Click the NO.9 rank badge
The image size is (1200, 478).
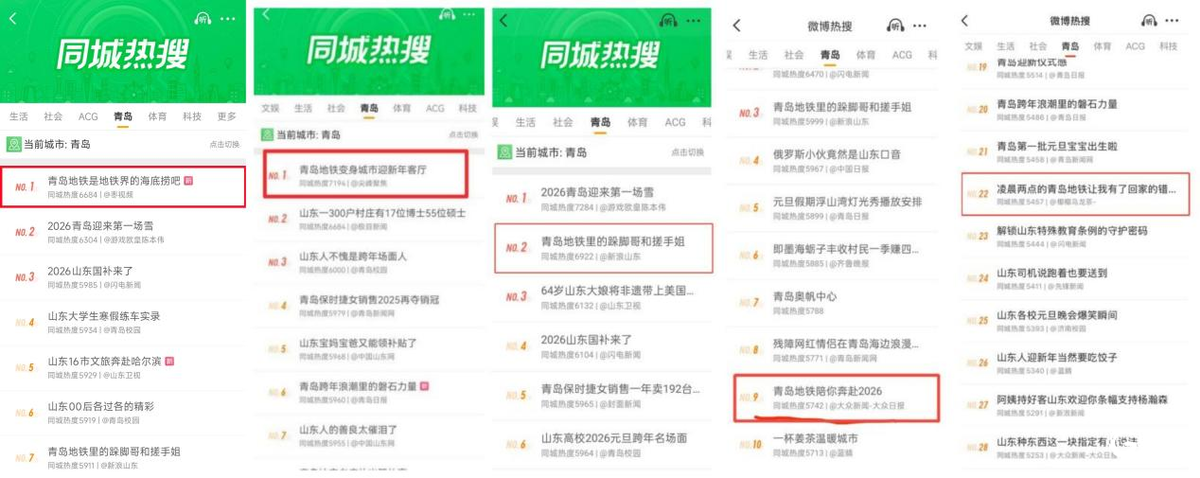[x=749, y=397]
